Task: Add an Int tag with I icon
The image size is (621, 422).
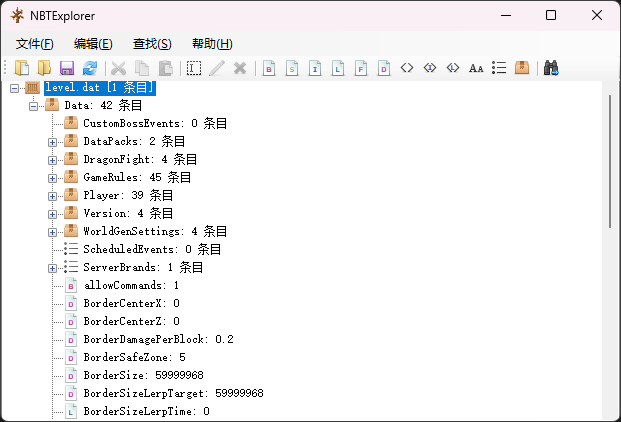Action: tap(315, 68)
